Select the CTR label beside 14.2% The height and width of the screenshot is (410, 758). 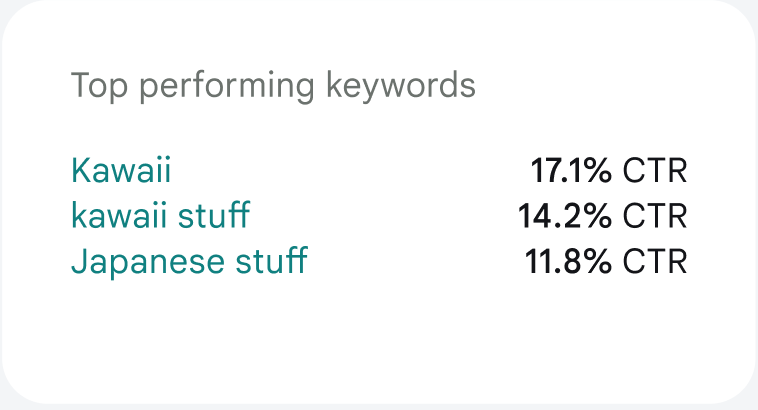pyautogui.click(x=655, y=216)
